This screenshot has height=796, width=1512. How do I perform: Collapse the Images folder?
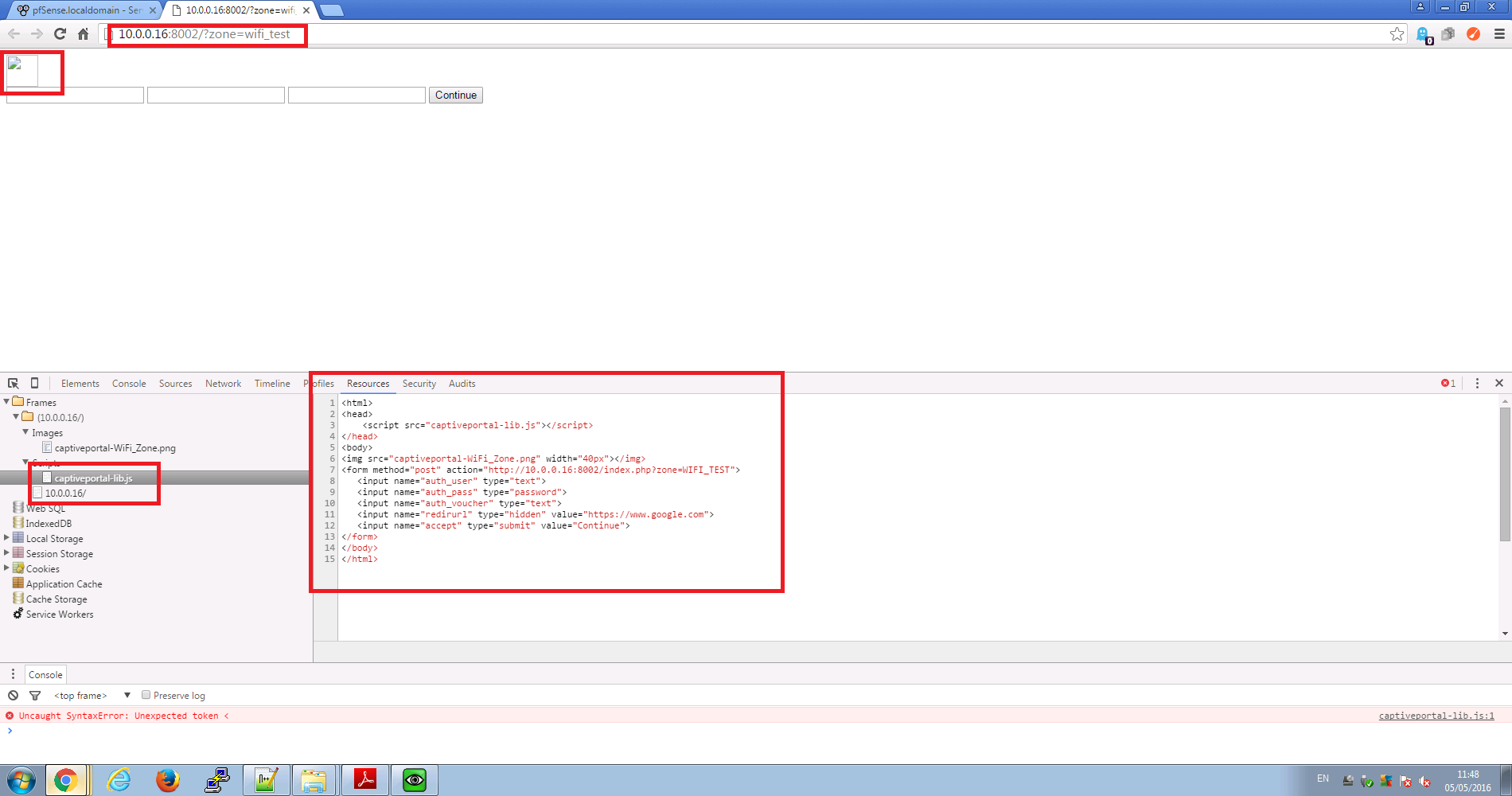point(25,432)
